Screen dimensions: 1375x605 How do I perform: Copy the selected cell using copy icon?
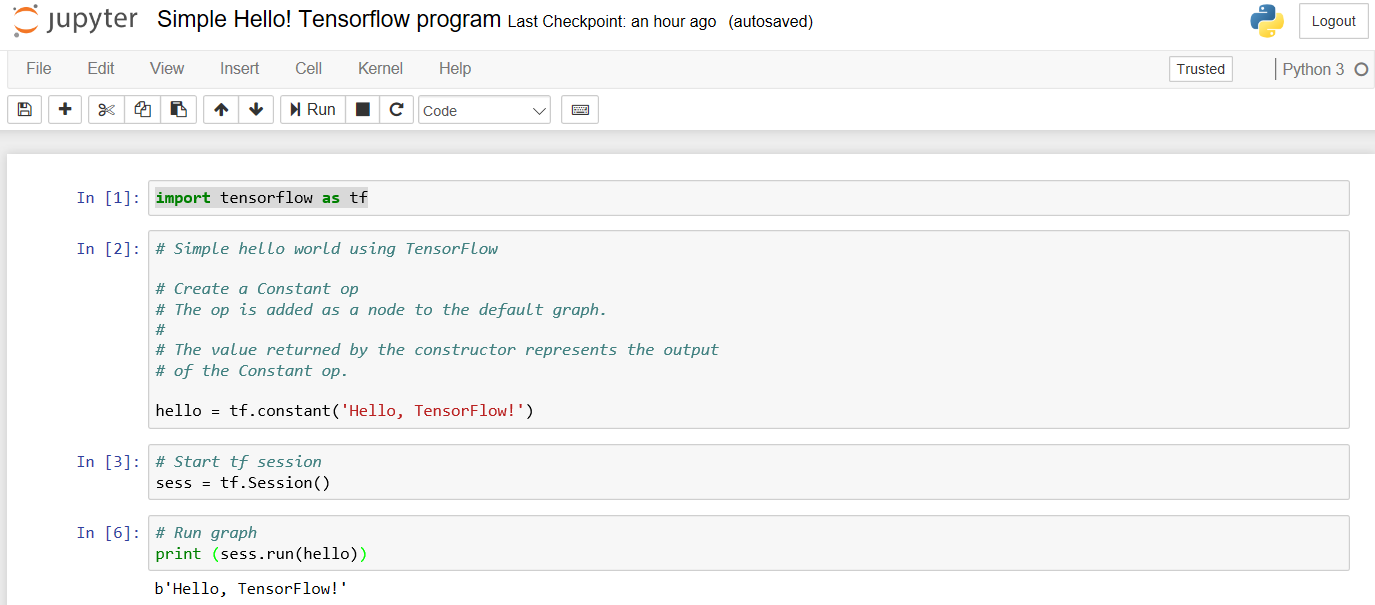[142, 109]
